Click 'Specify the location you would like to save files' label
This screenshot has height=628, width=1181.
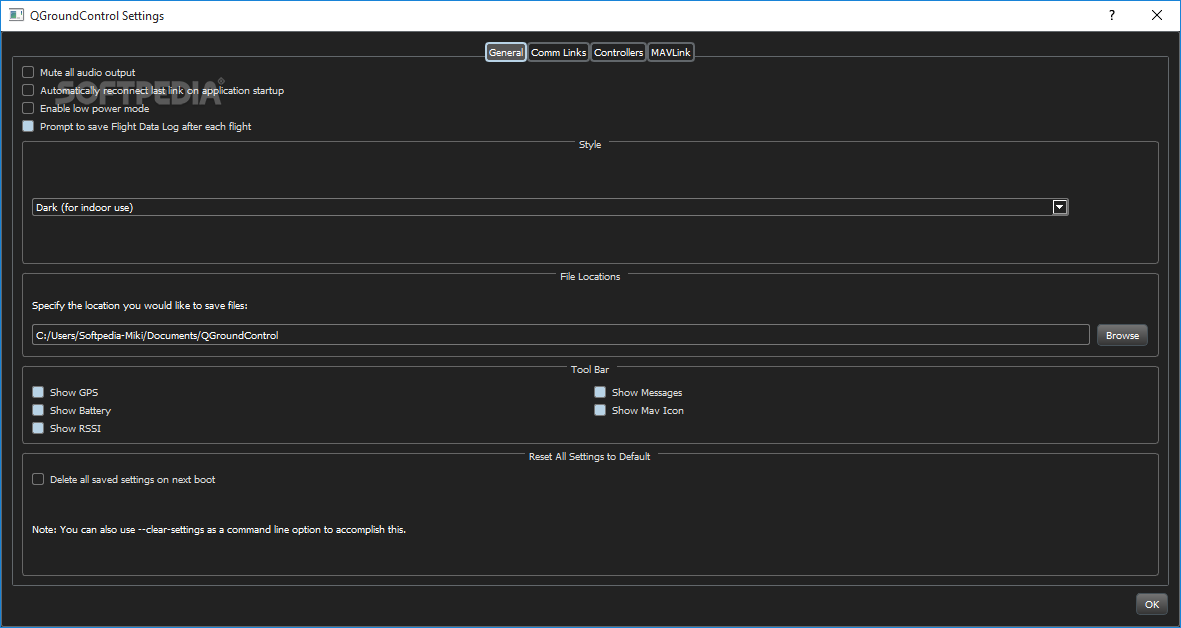139,306
